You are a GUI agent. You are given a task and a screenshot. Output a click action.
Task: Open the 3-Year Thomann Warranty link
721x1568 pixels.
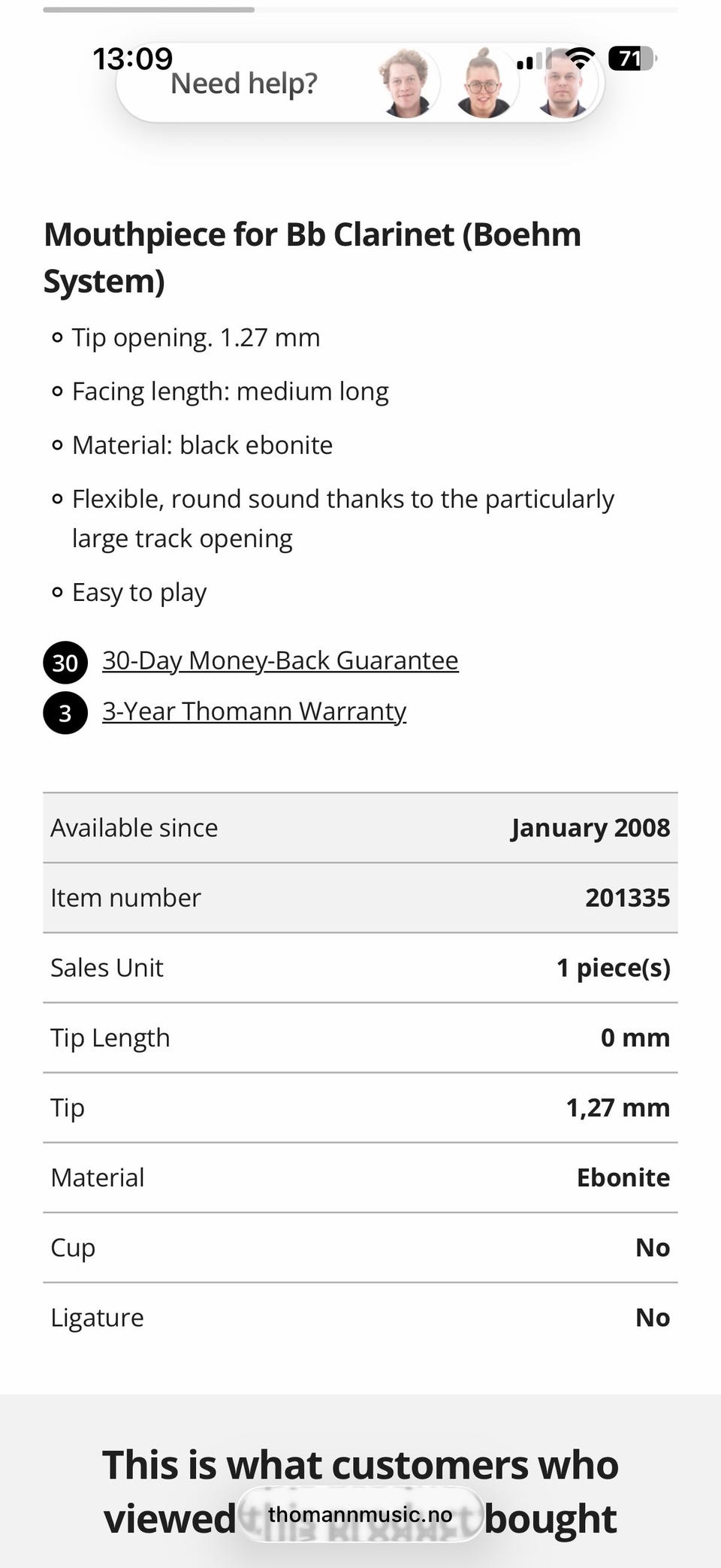(x=254, y=711)
